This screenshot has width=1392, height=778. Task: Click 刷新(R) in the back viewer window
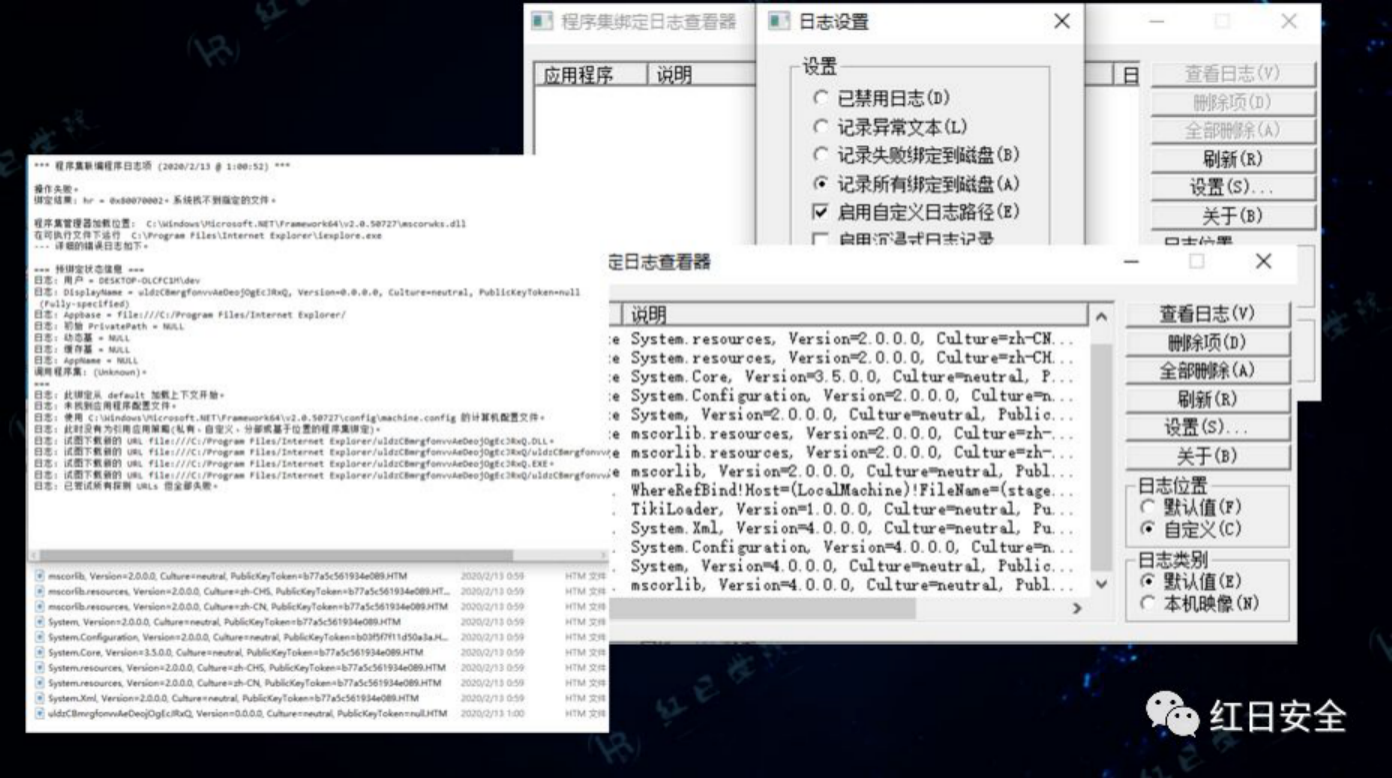pos(1233,159)
